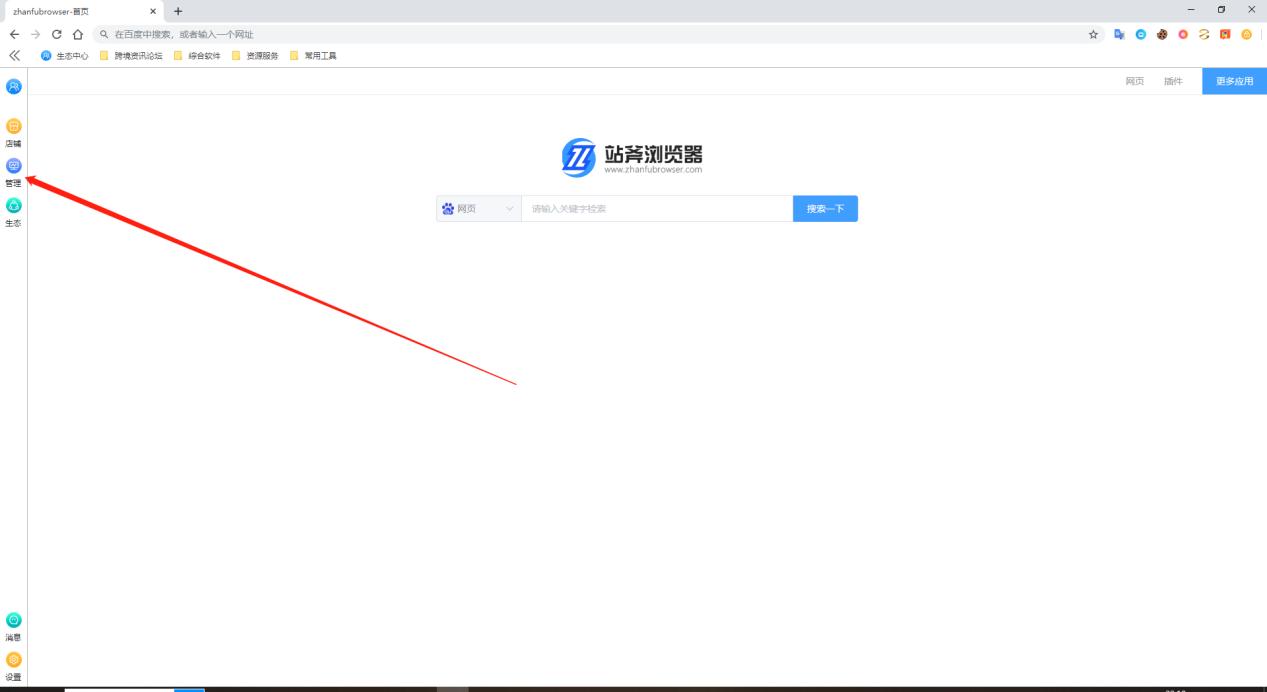
Task: Restore down the browser window
Action: [x=1222, y=10]
